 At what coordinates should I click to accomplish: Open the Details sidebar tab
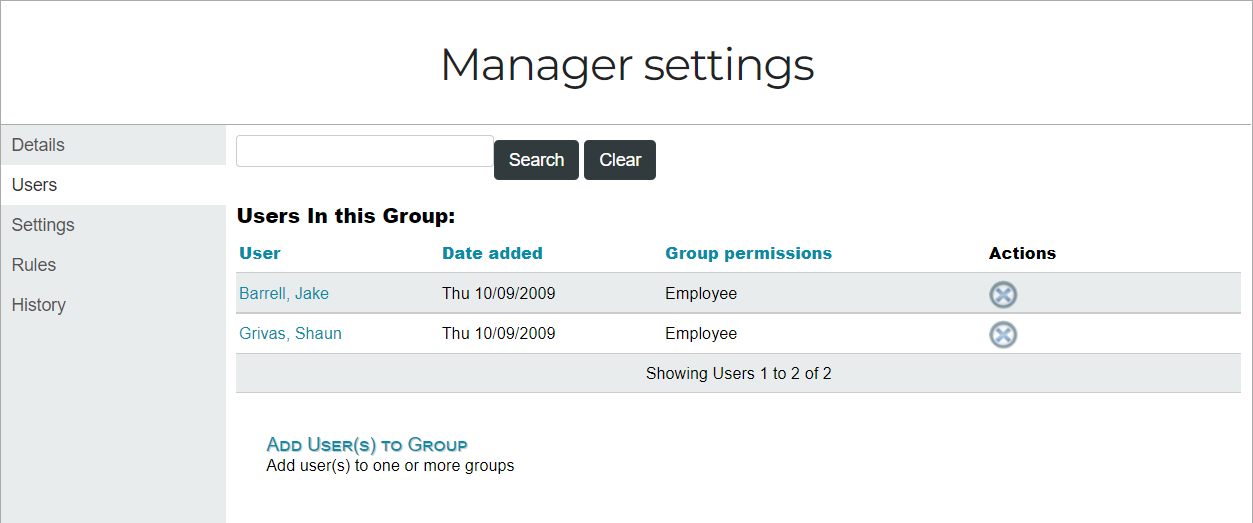pyautogui.click(x=113, y=145)
